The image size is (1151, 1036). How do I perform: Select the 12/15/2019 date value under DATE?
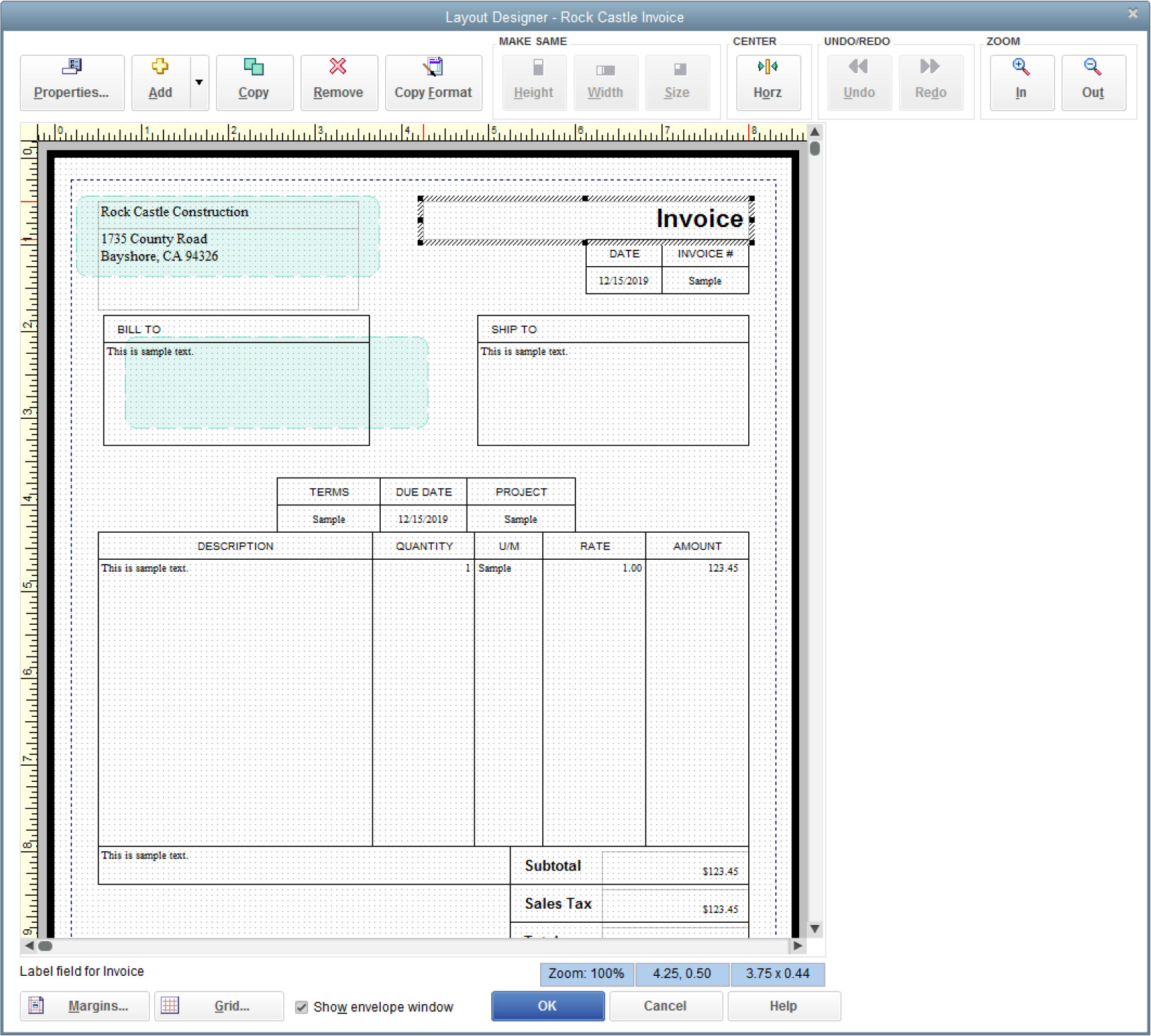tap(624, 281)
